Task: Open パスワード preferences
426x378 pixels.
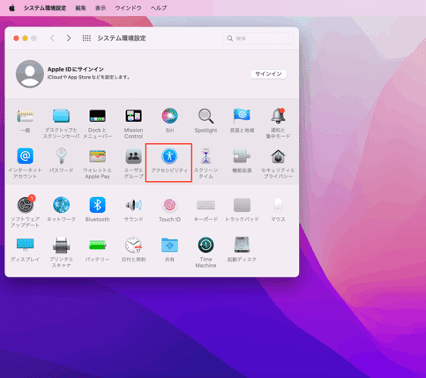Action: pyautogui.click(x=61, y=161)
